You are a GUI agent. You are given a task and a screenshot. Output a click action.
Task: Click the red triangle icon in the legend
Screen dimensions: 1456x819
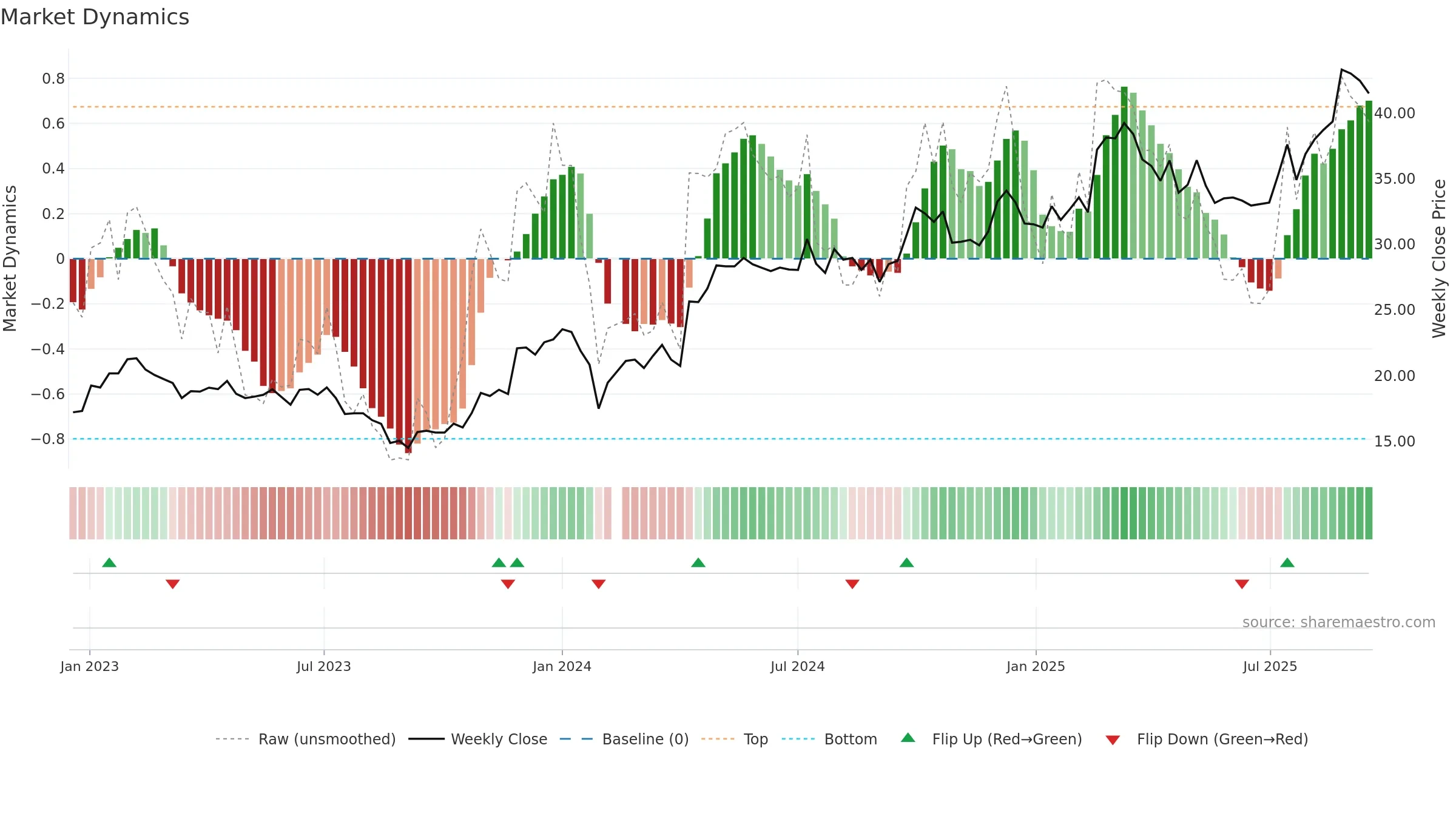[1113, 740]
